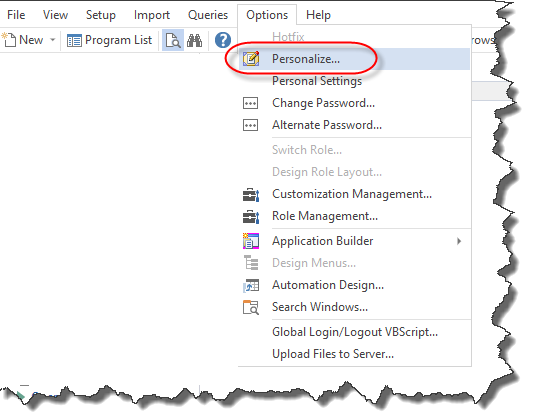Viewport: 538px width, 415px height.
Task: Open the Queries menu
Action: [208, 15]
